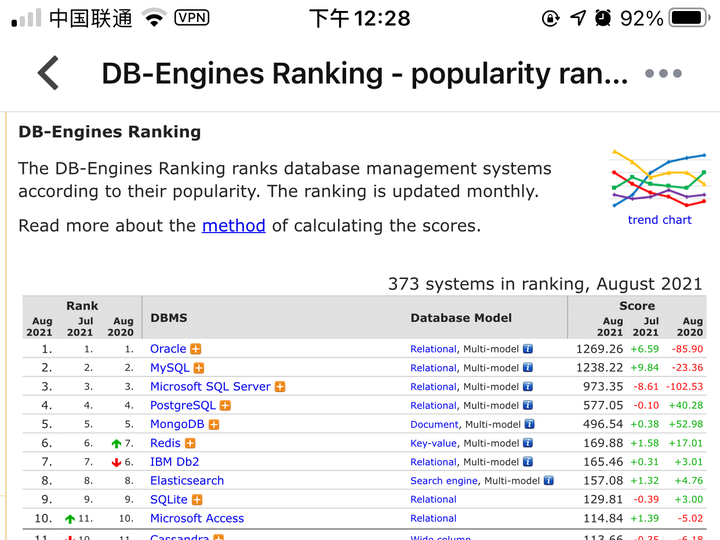
Task: Click info icon in Microsoft SQL Server row
Action: coord(528,387)
